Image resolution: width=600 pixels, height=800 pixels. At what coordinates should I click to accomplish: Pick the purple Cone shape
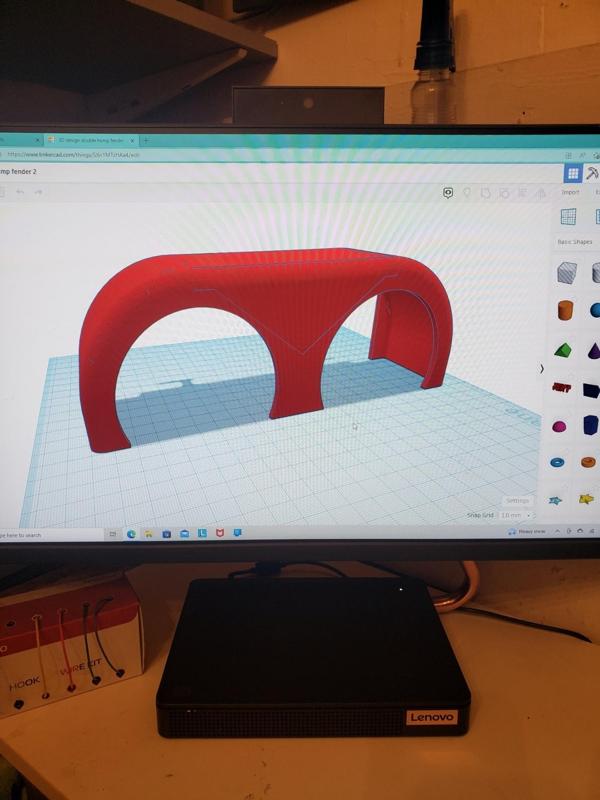tap(594, 351)
